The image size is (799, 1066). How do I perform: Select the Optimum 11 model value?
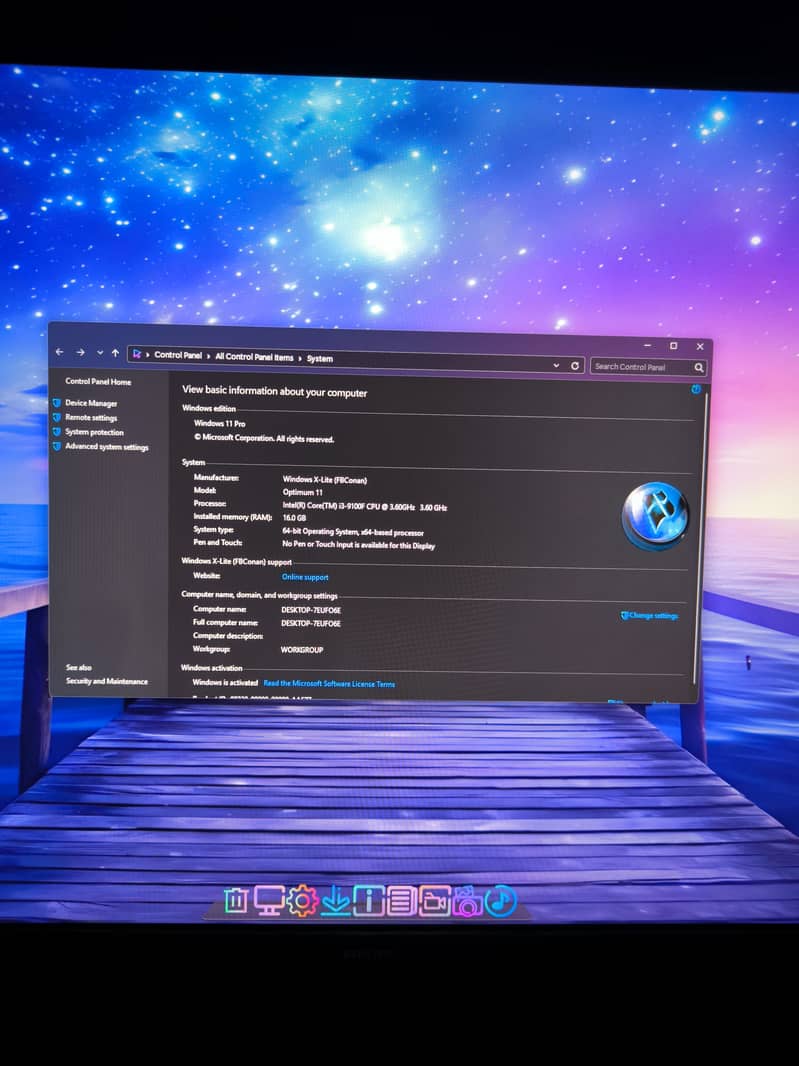303,492
